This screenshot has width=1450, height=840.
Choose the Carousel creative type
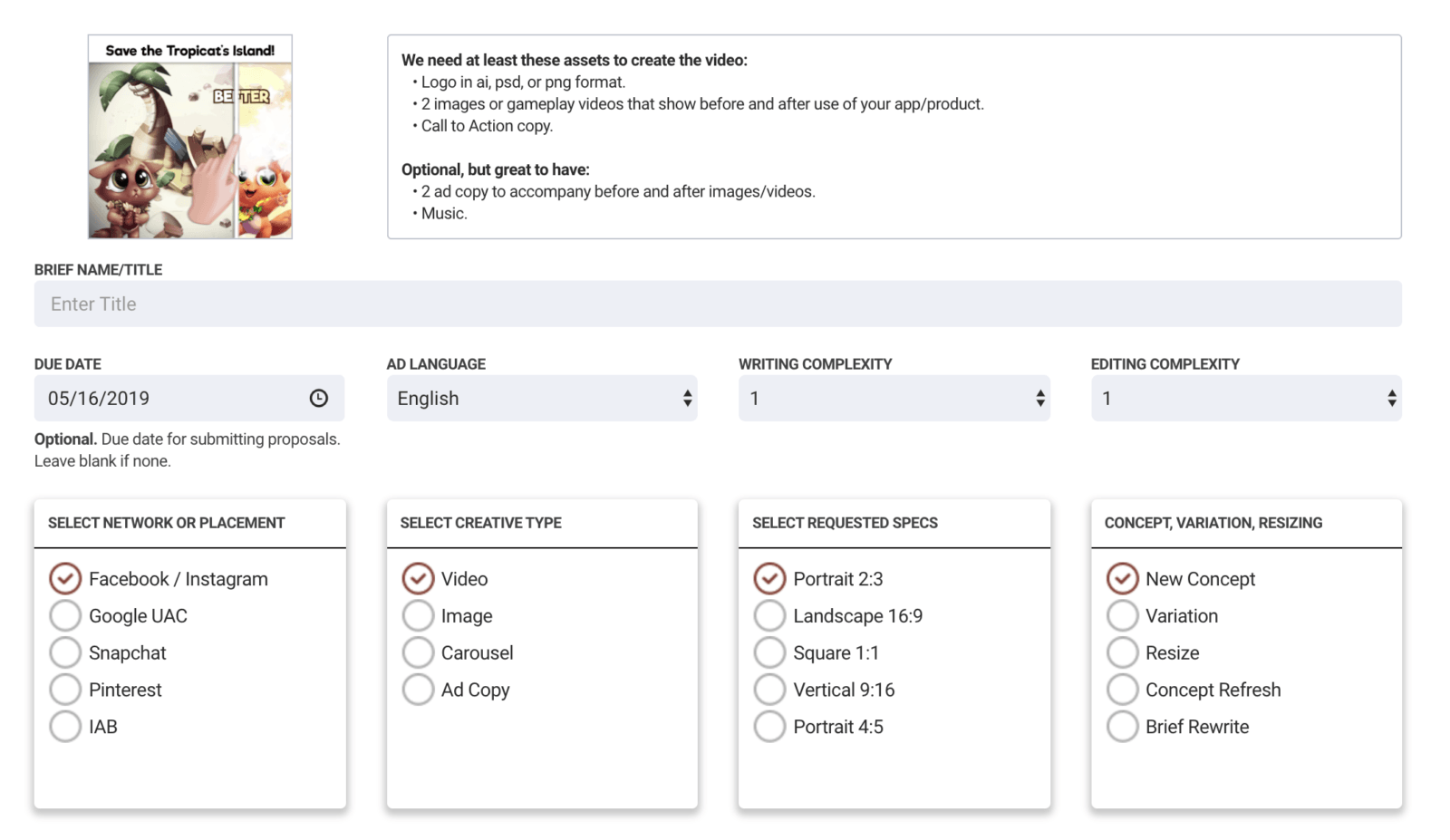click(418, 652)
